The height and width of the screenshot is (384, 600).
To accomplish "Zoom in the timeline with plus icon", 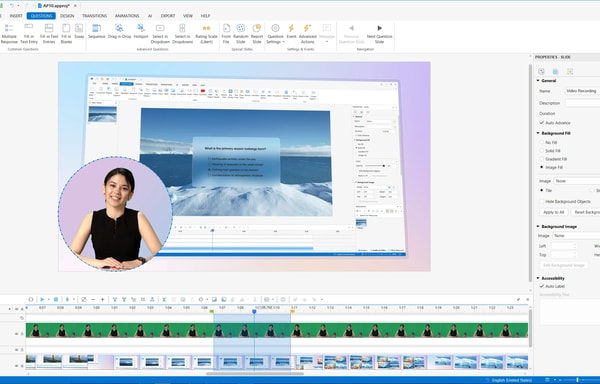I will (x=103, y=299).
